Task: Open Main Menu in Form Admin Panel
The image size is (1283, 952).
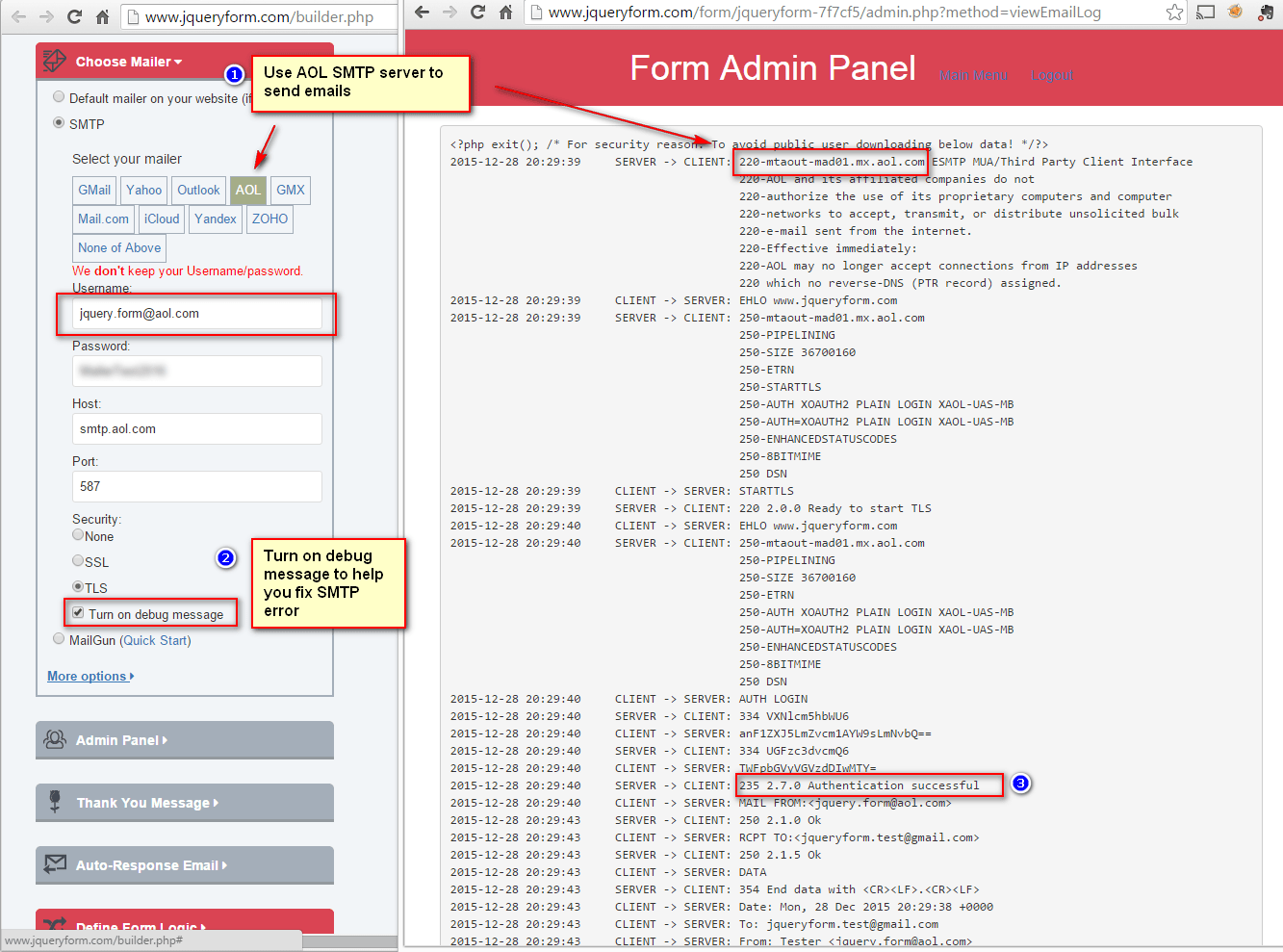Action: (973, 75)
